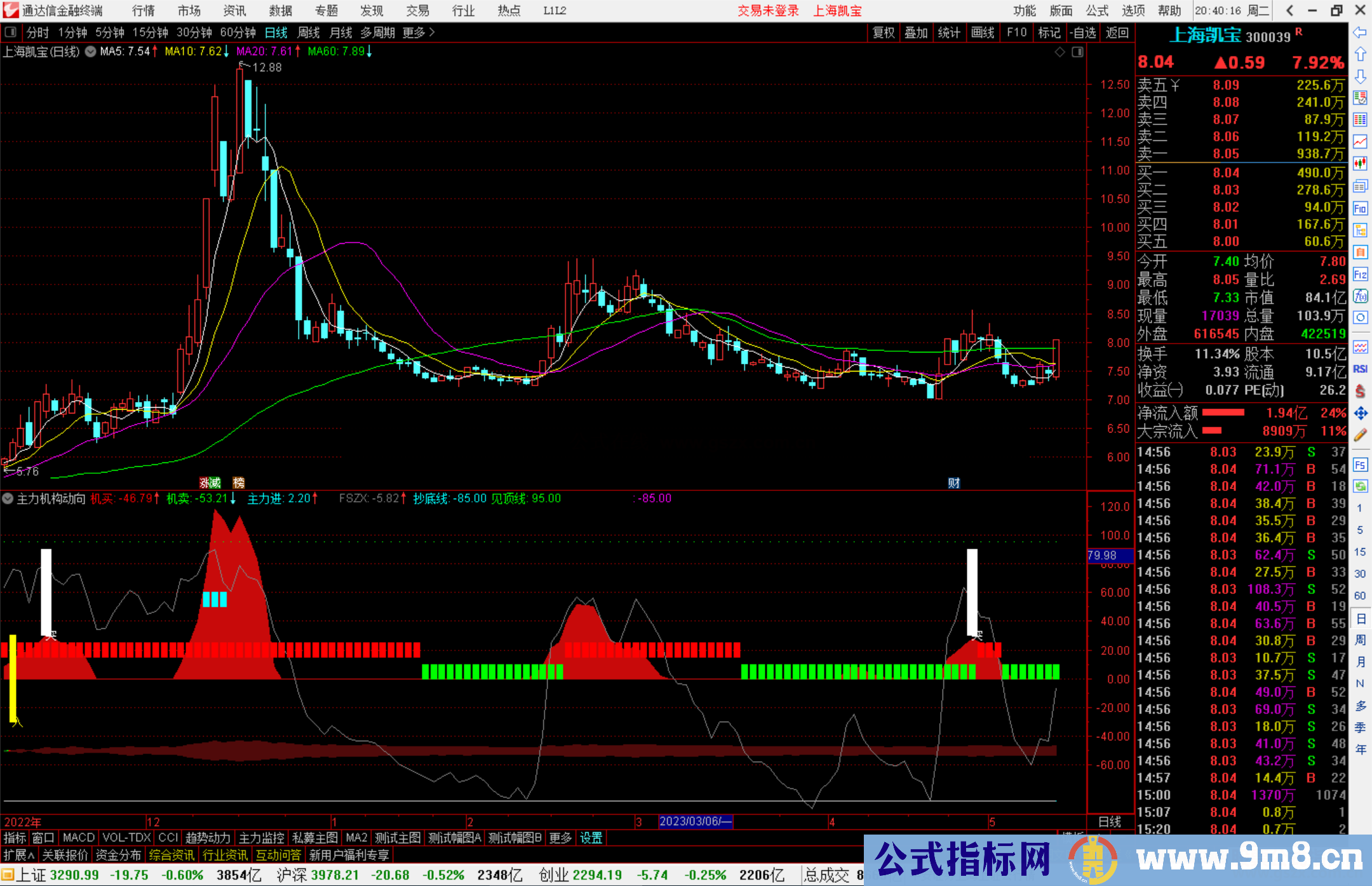Open dropdown beside 上海凯宝(日线) chart title

91,51
